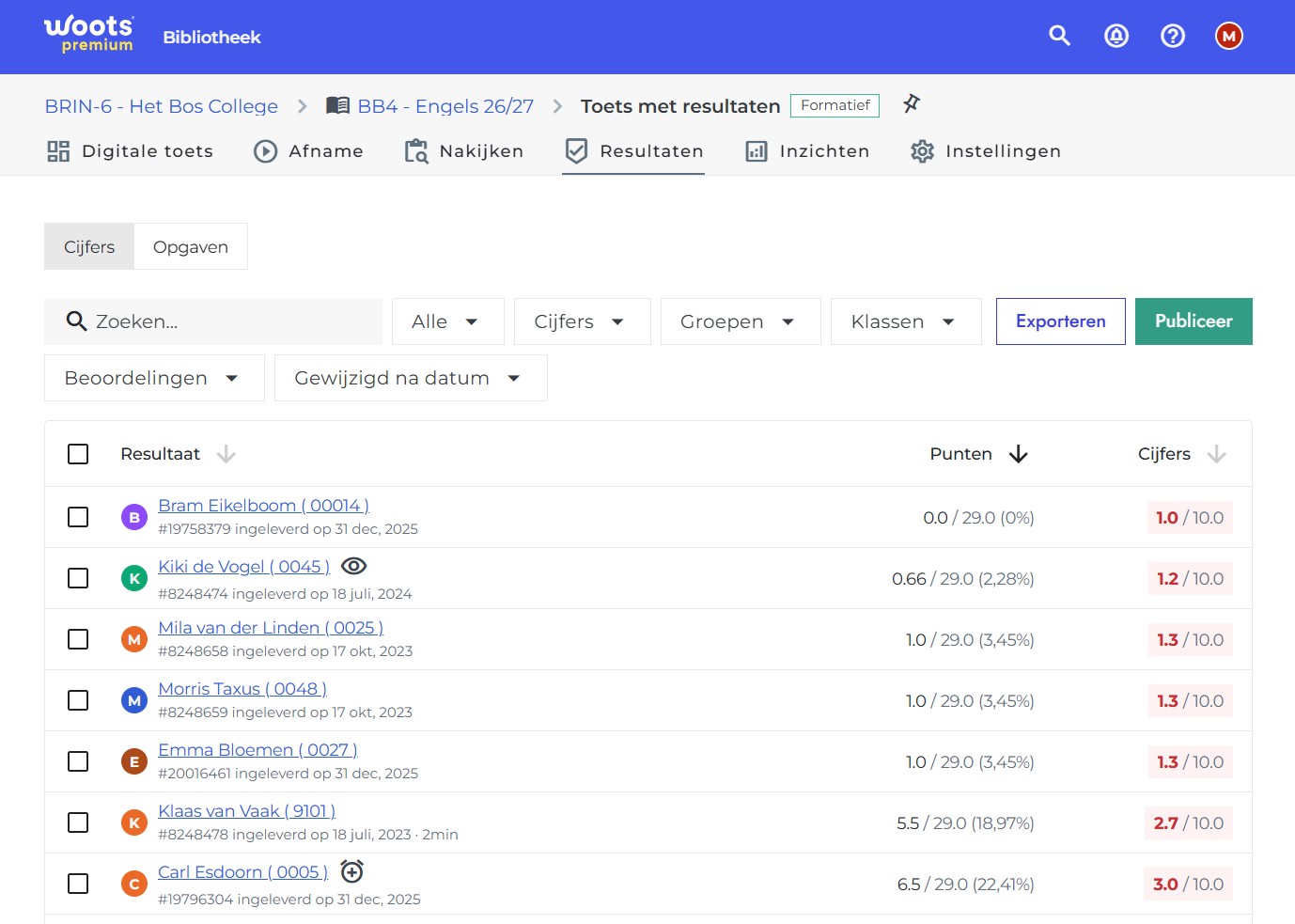Switch to the Cijfers tab
This screenshot has height=924, width=1295.
[x=89, y=246]
